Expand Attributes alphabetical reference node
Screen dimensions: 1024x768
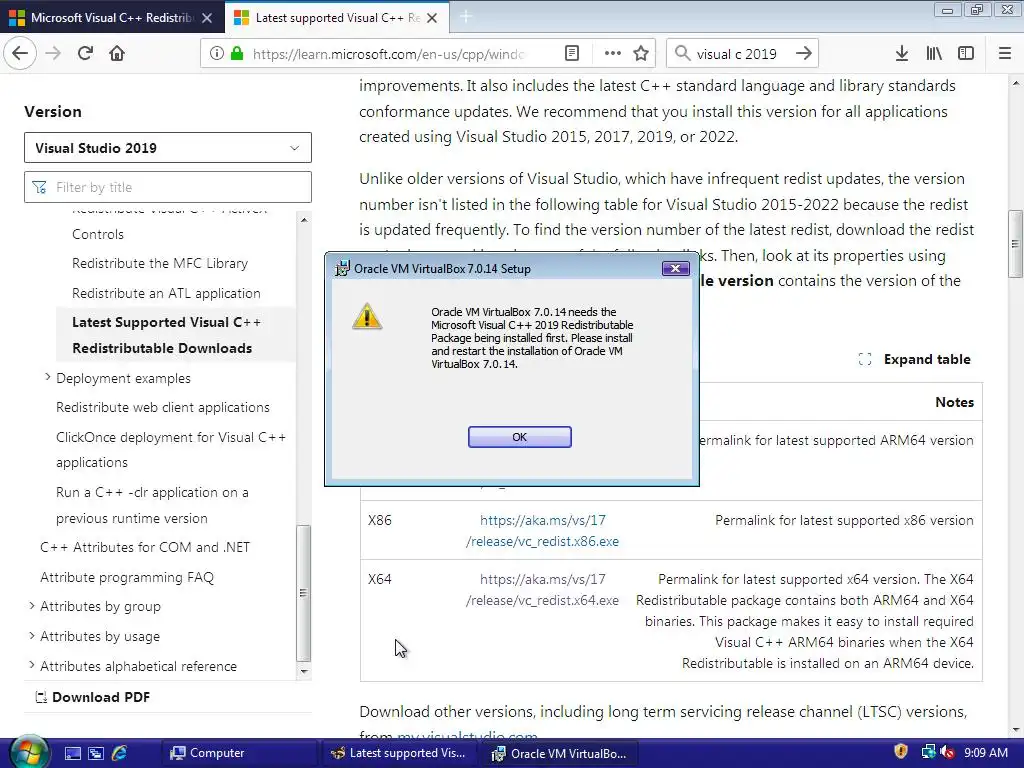click(31, 665)
